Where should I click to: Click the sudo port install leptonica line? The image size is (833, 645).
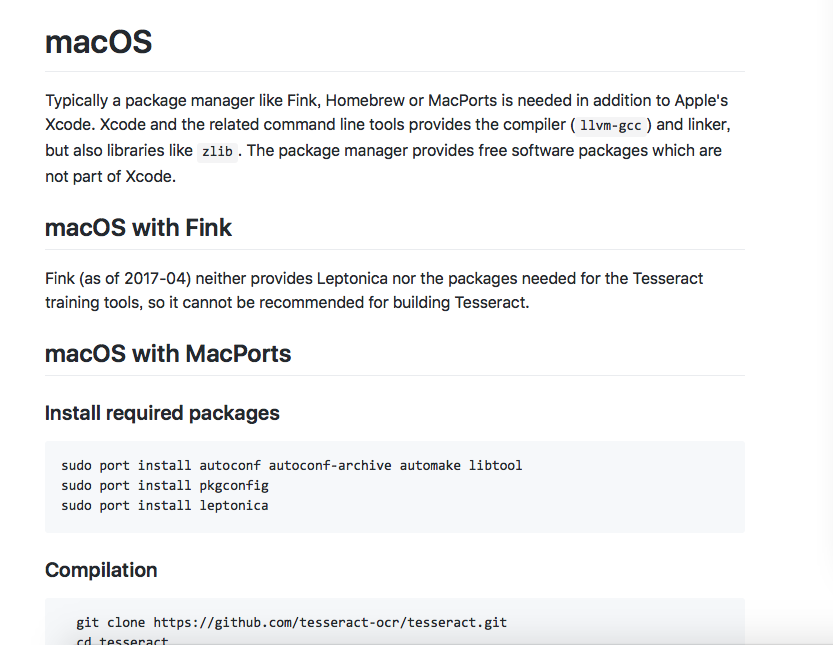pyautogui.click(x=165, y=505)
